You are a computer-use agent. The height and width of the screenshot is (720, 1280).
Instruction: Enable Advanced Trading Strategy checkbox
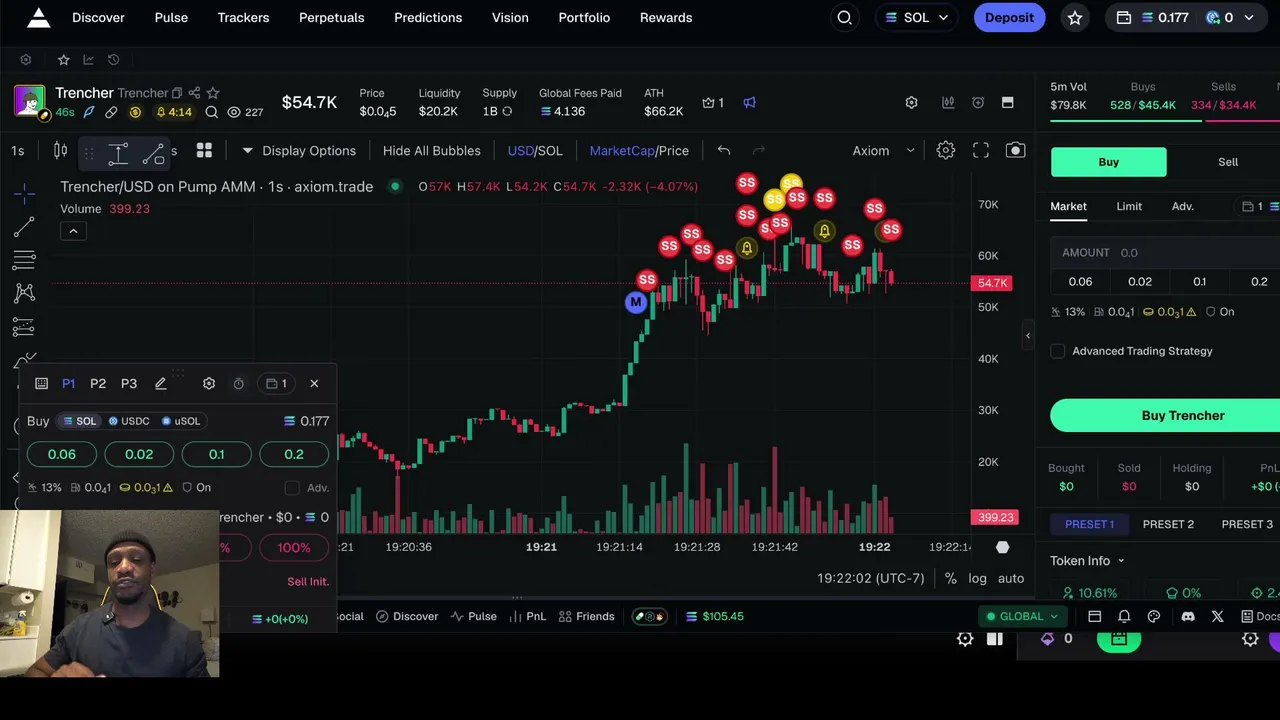pos(1058,351)
